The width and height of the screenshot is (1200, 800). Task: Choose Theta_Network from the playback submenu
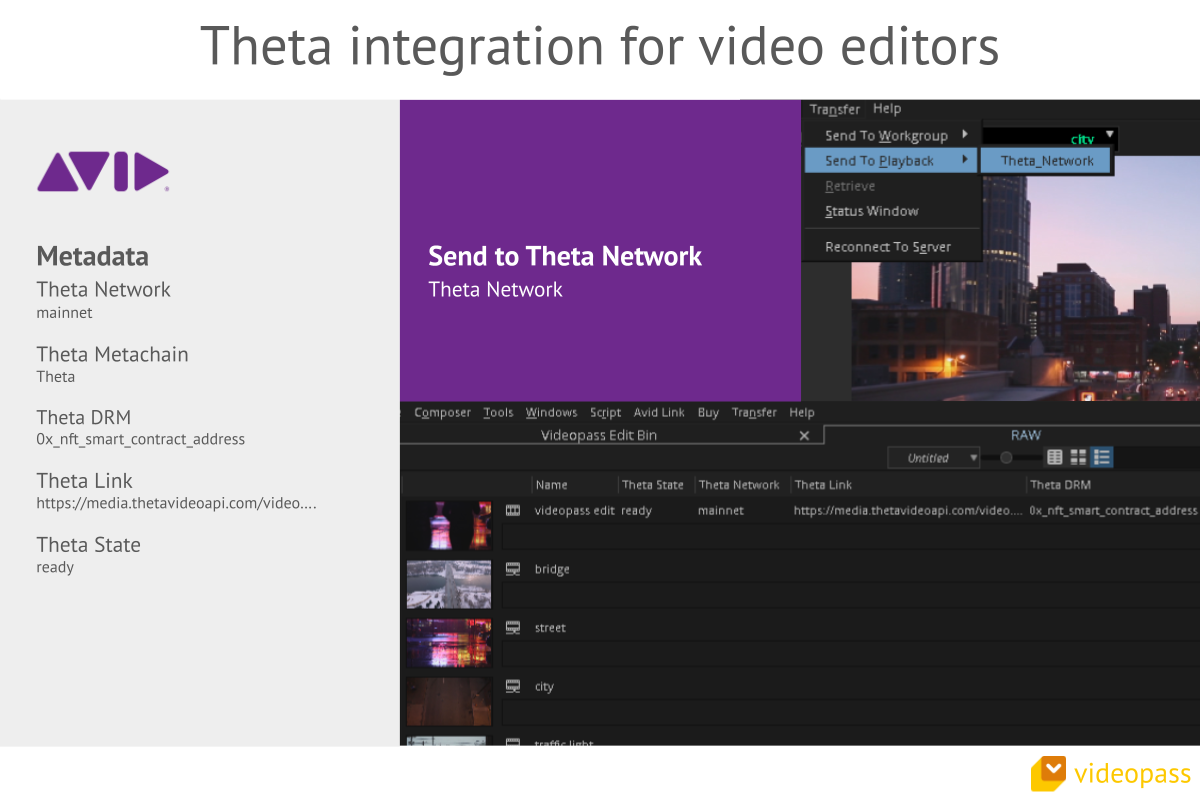click(1046, 161)
